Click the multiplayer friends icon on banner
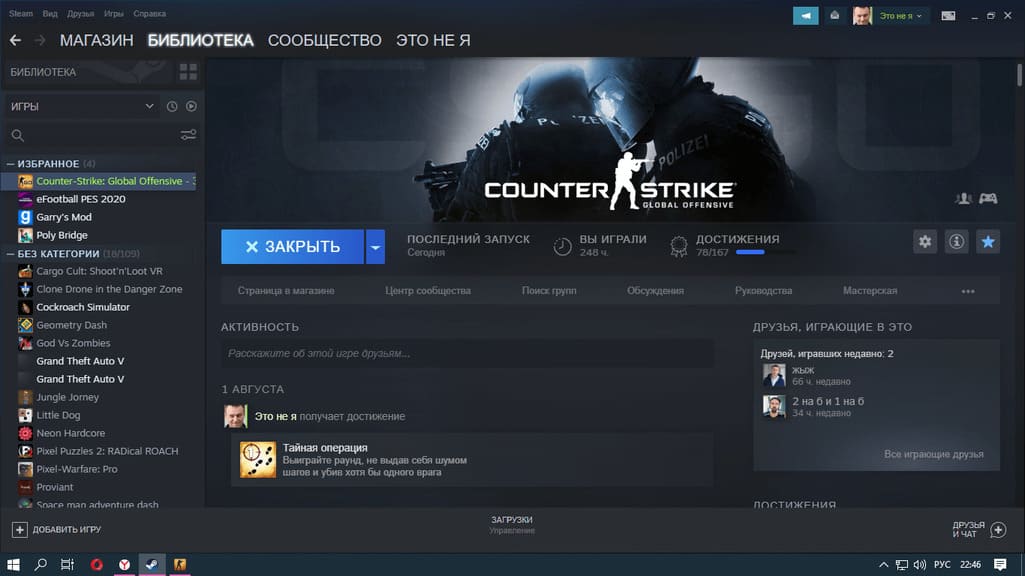1025x576 pixels. click(x=964, y=198)
